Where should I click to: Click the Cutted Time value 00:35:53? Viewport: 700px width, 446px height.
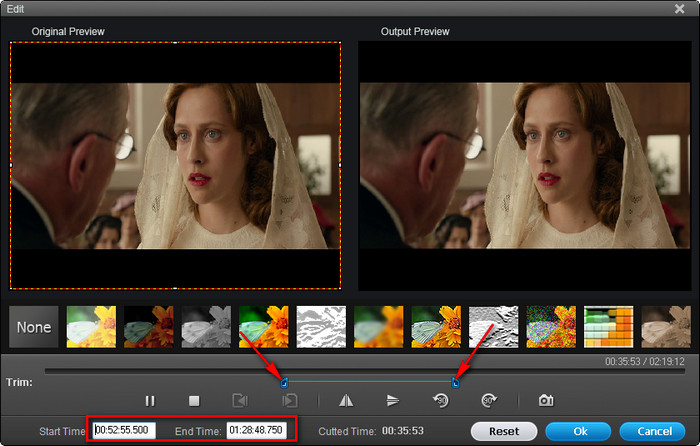tap(403, 431)
